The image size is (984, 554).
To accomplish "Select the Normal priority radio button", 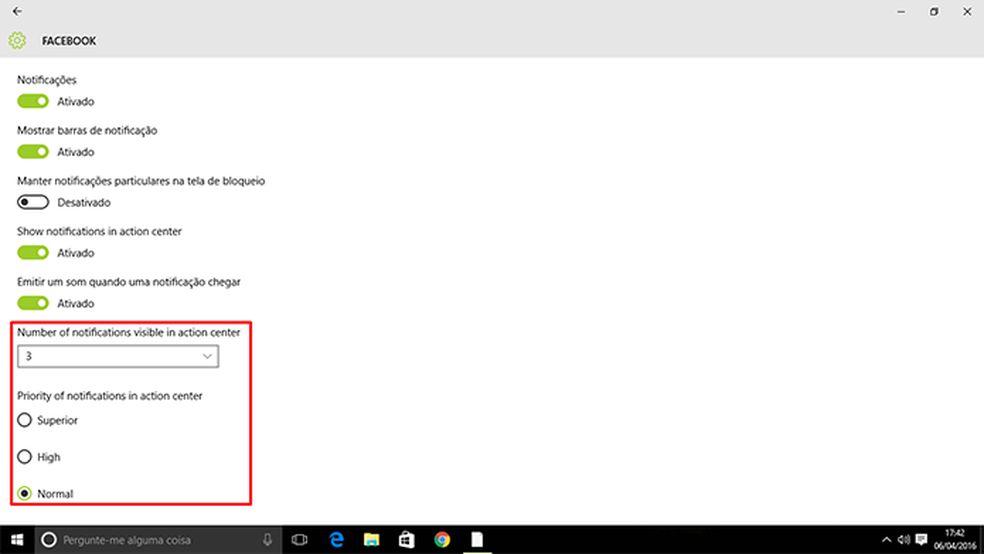I will 24,494.
